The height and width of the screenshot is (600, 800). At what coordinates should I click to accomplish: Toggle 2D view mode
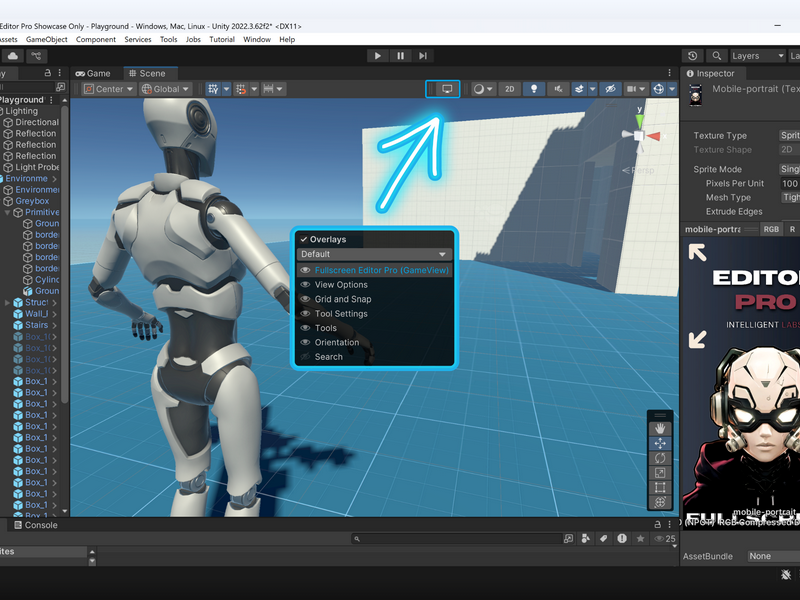point(509,89)
